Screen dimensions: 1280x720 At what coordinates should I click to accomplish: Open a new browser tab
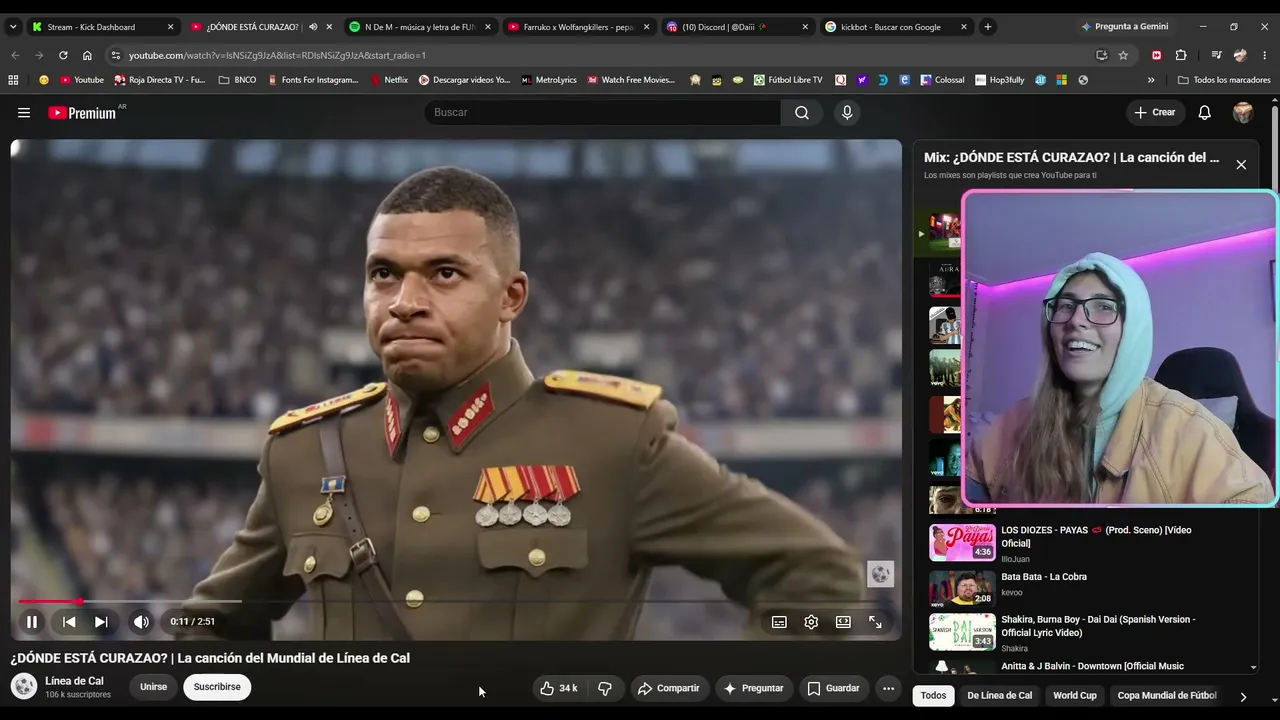(988, 27)
